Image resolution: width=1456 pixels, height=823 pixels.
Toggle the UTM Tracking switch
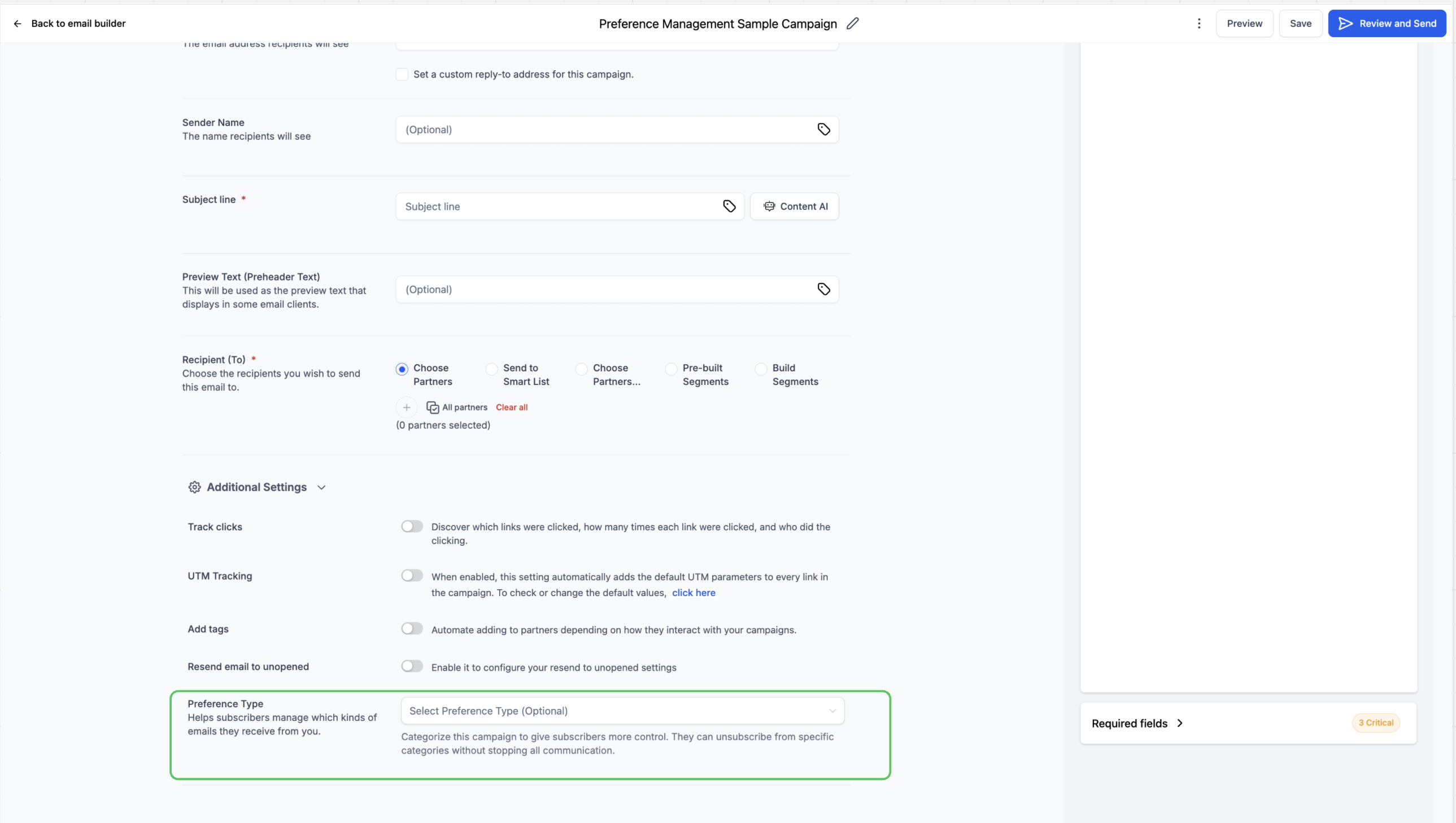412,575
